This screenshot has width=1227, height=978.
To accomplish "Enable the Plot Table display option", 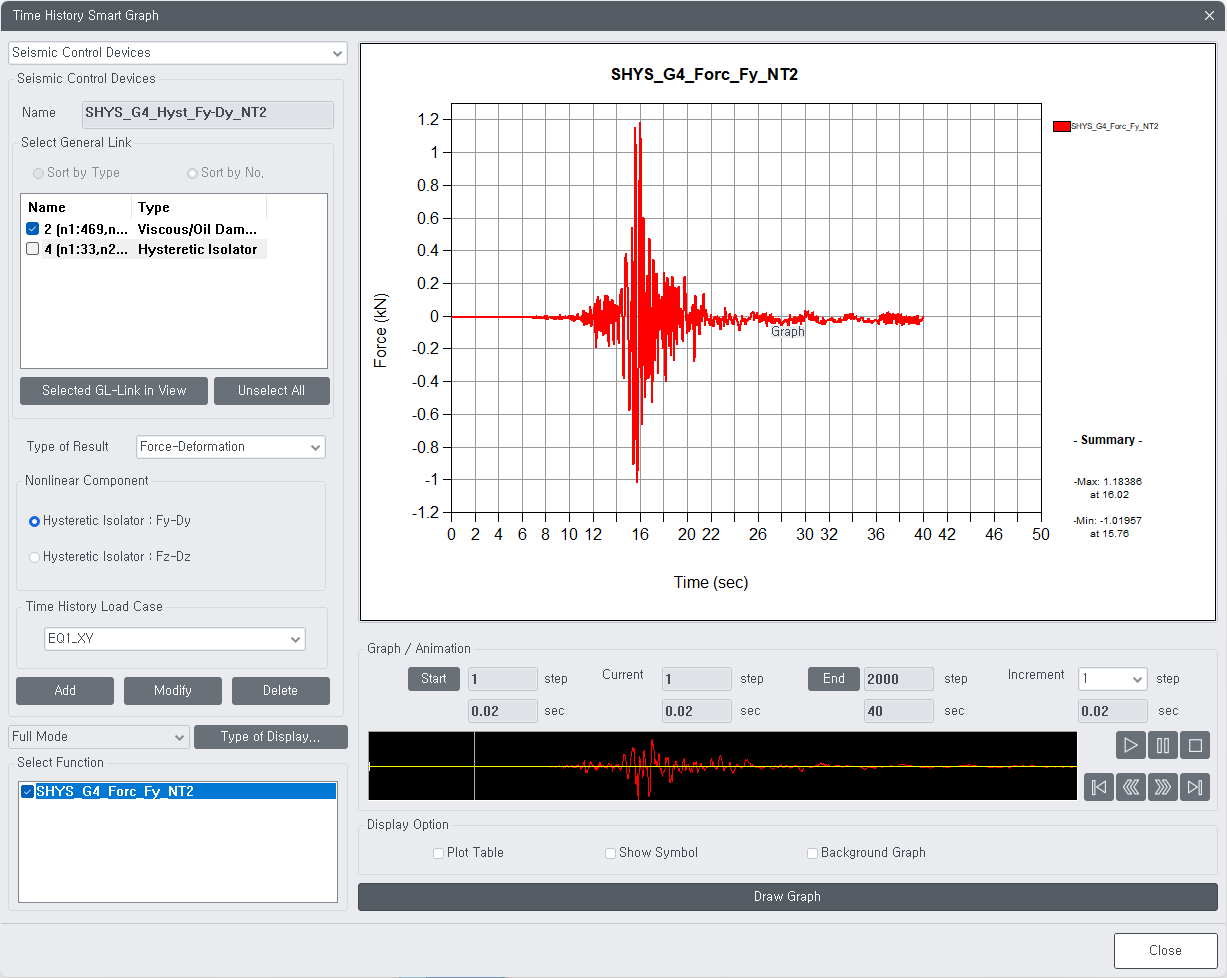I will (438, 853).
